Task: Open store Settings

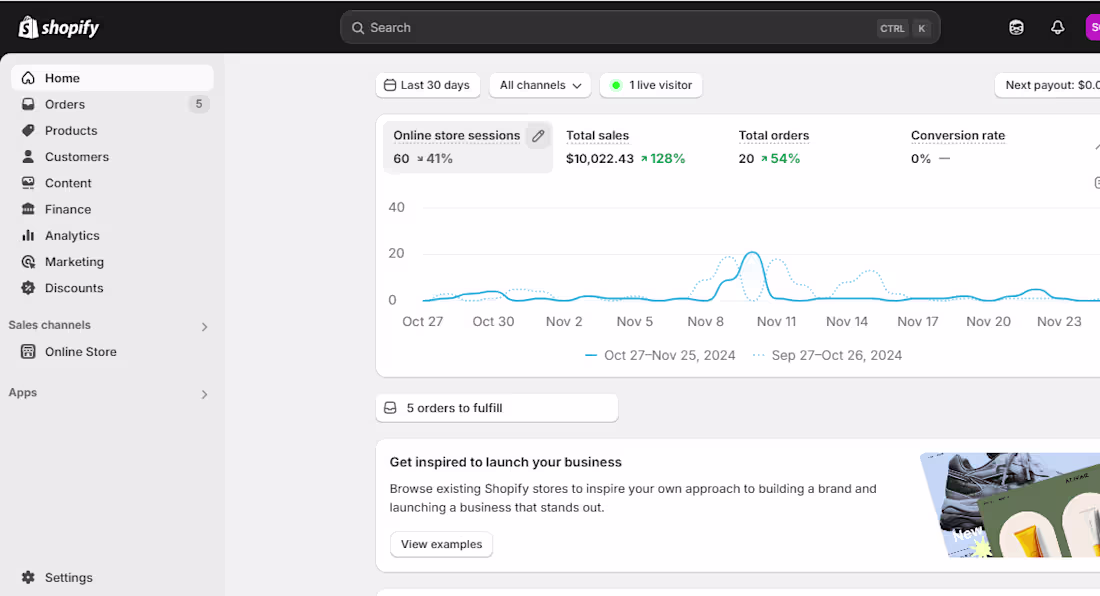Action: point(68,577)
